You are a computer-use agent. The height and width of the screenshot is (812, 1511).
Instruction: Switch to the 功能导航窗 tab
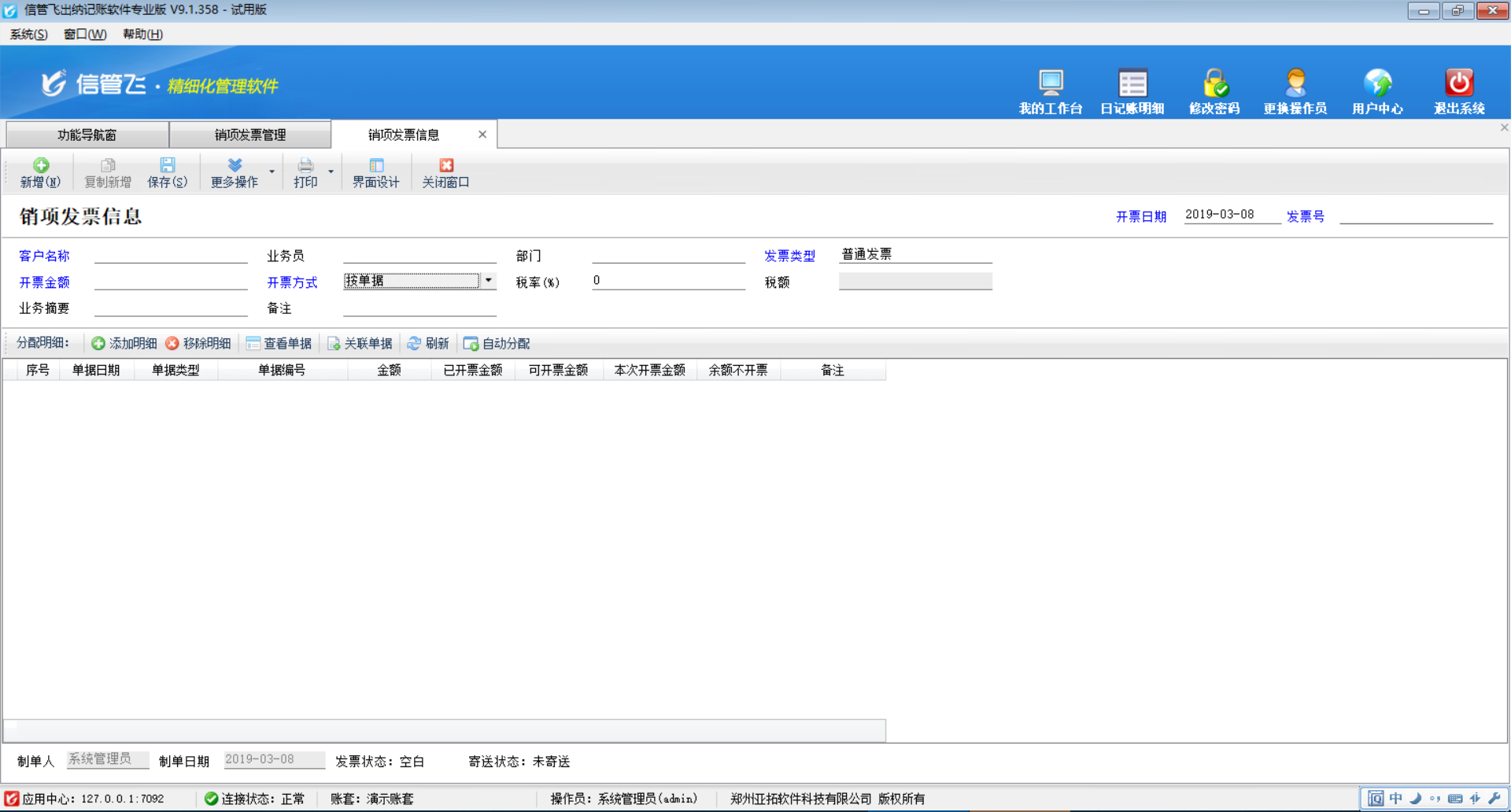point(87,134)
